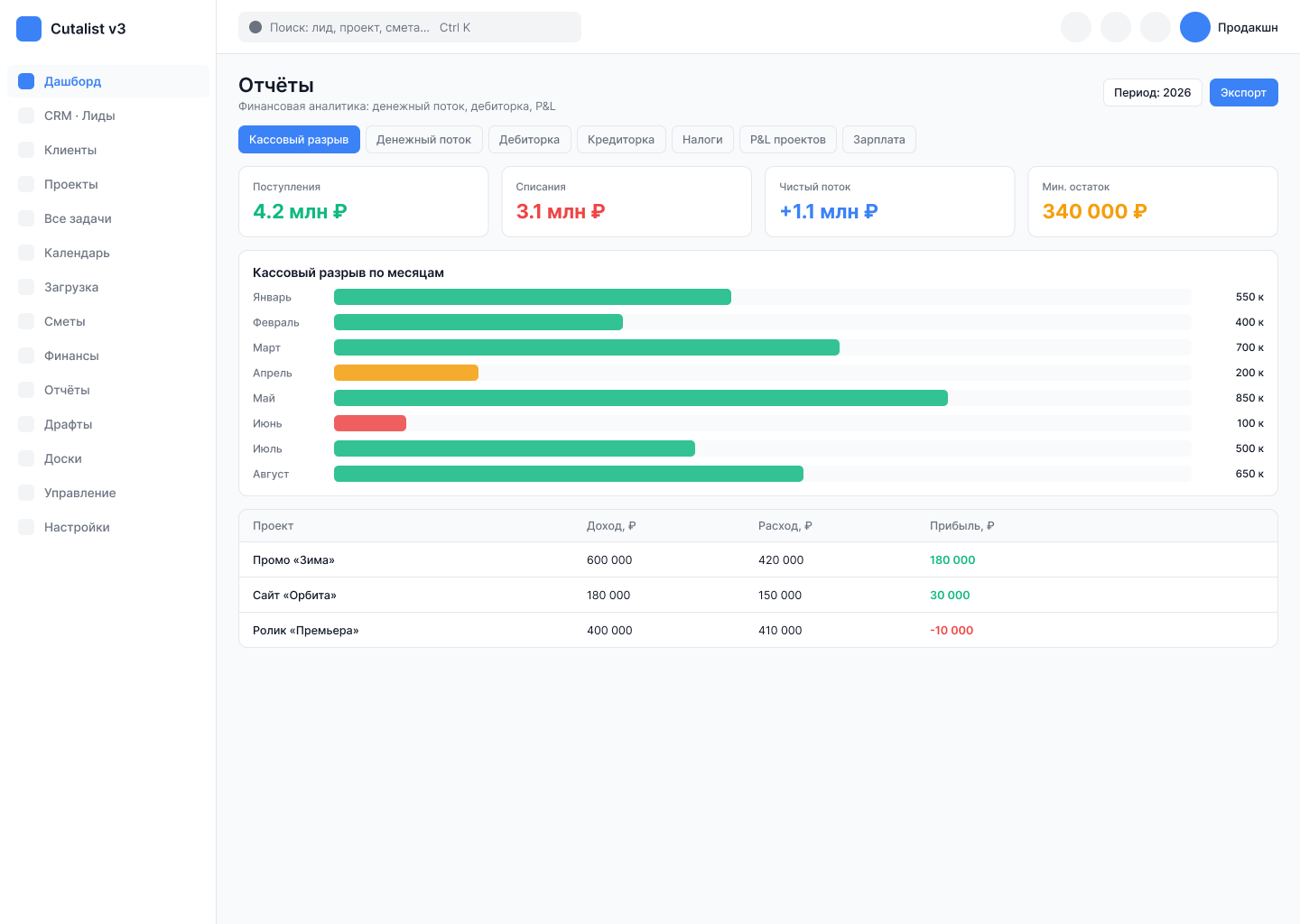The height and width of the screenshot is (924, 1300).
Task: Click the Экспорт button
Action: click(1243, 92)
